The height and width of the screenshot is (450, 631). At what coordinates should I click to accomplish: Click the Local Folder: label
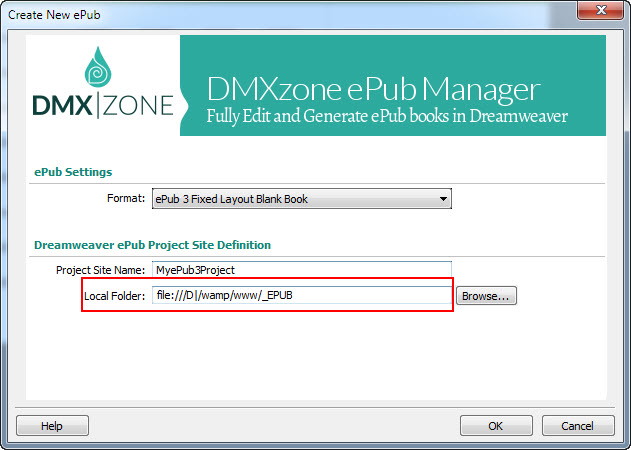114,296
